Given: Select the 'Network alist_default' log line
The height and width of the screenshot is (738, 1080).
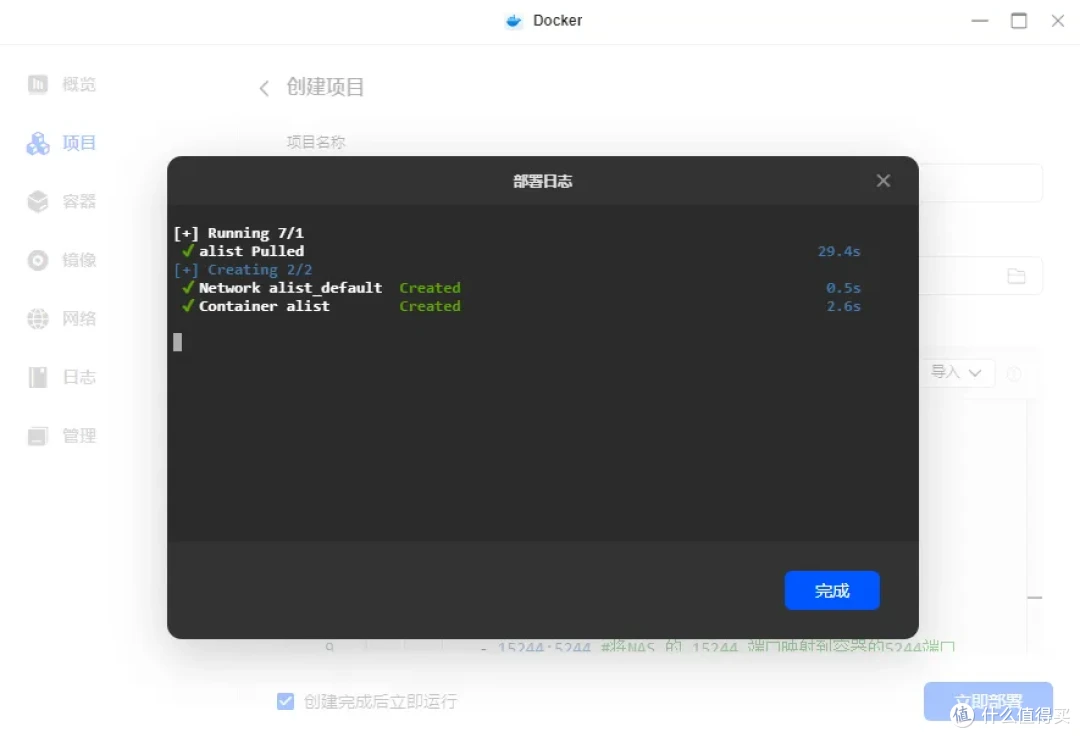Looking at the screenshot, I should [x=291, y=287].
